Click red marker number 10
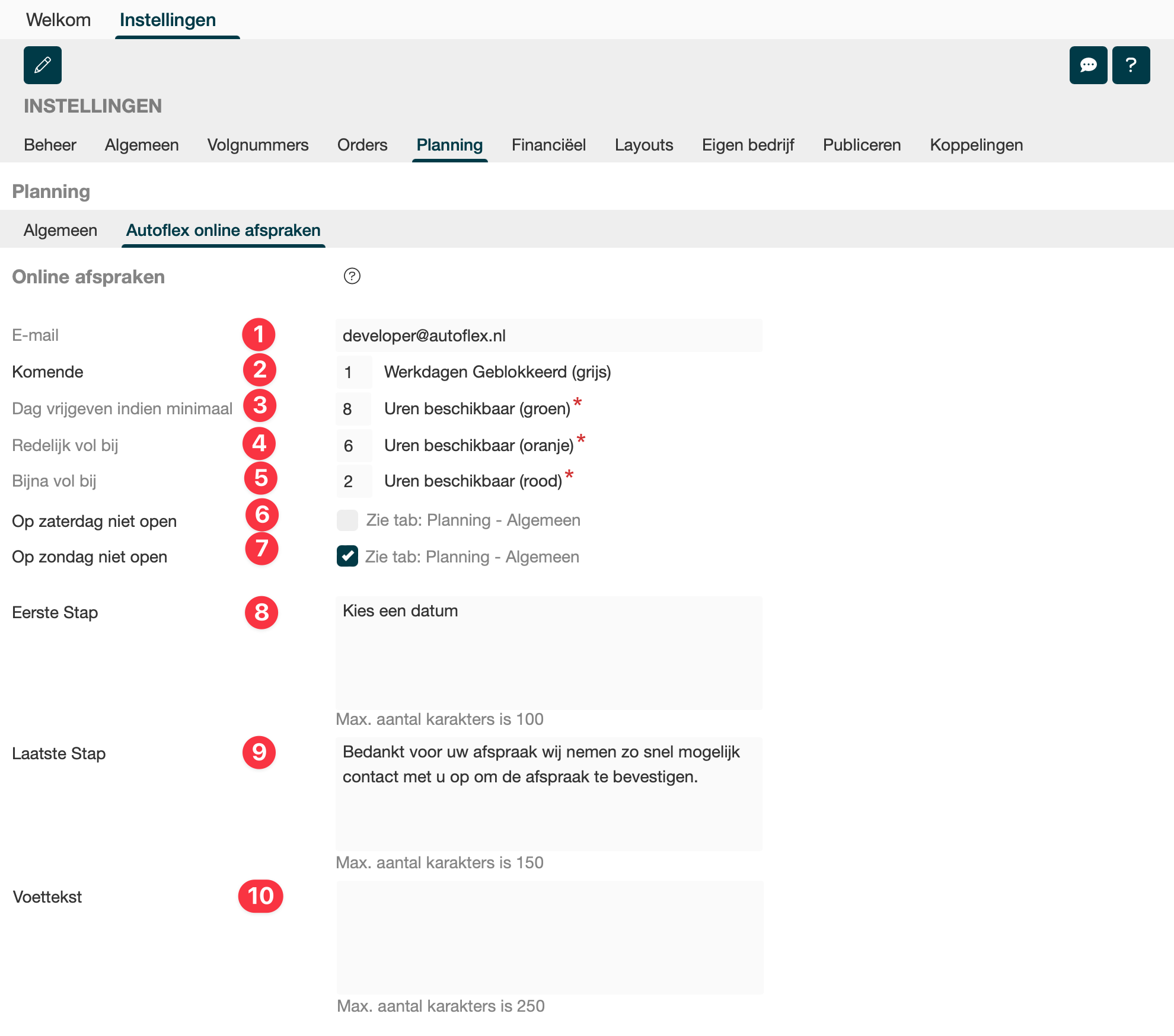Viewport: 1174px width, 1036px height. click(260, 896)
